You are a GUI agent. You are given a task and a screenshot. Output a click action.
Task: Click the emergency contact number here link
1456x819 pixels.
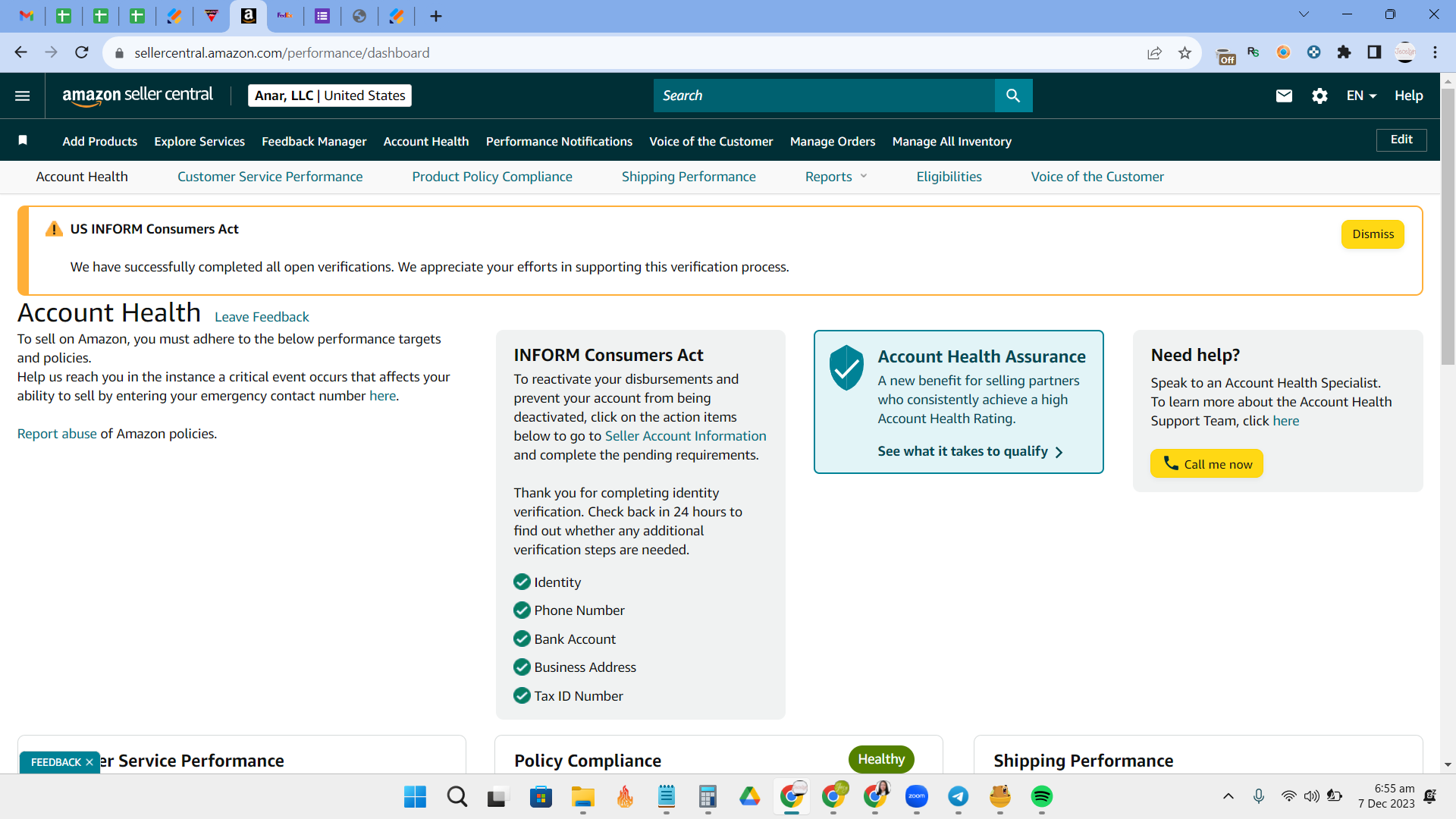click(382, 396)
